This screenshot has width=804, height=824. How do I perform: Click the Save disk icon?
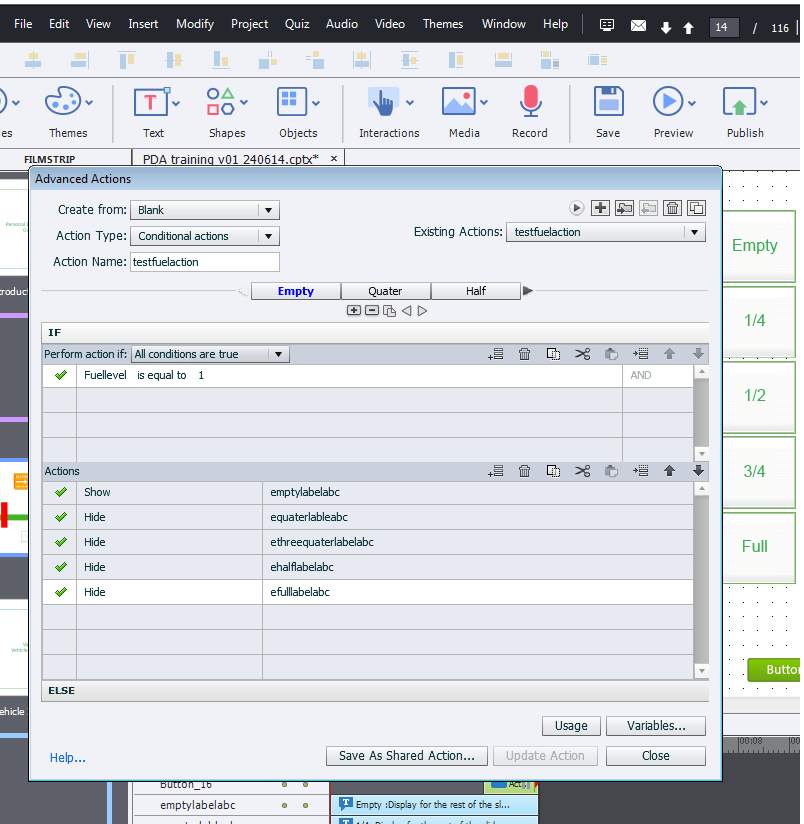[x=609, y=101]
